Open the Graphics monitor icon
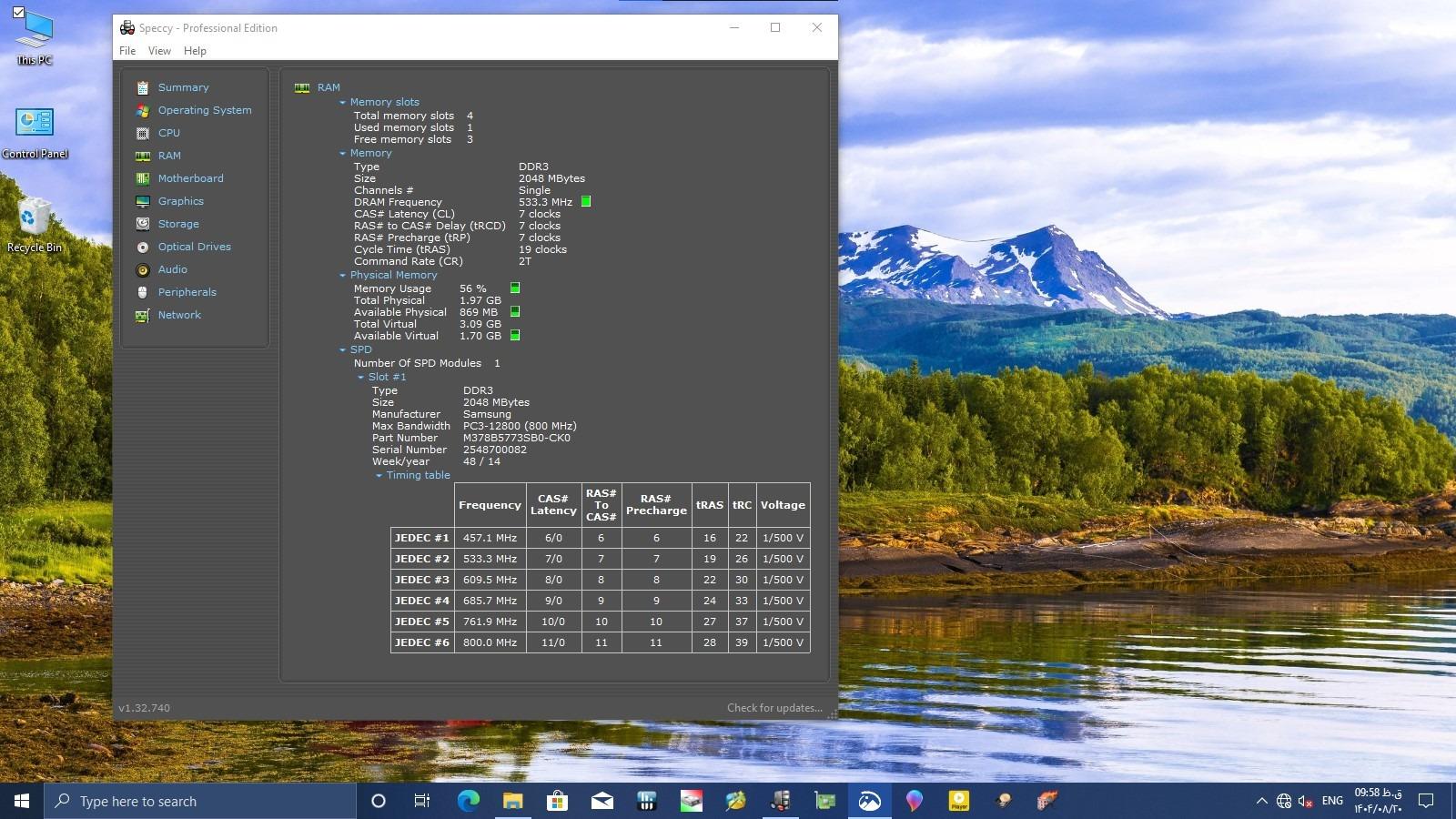The height and width of the screenshot is (819, 1456). (143, 202)
